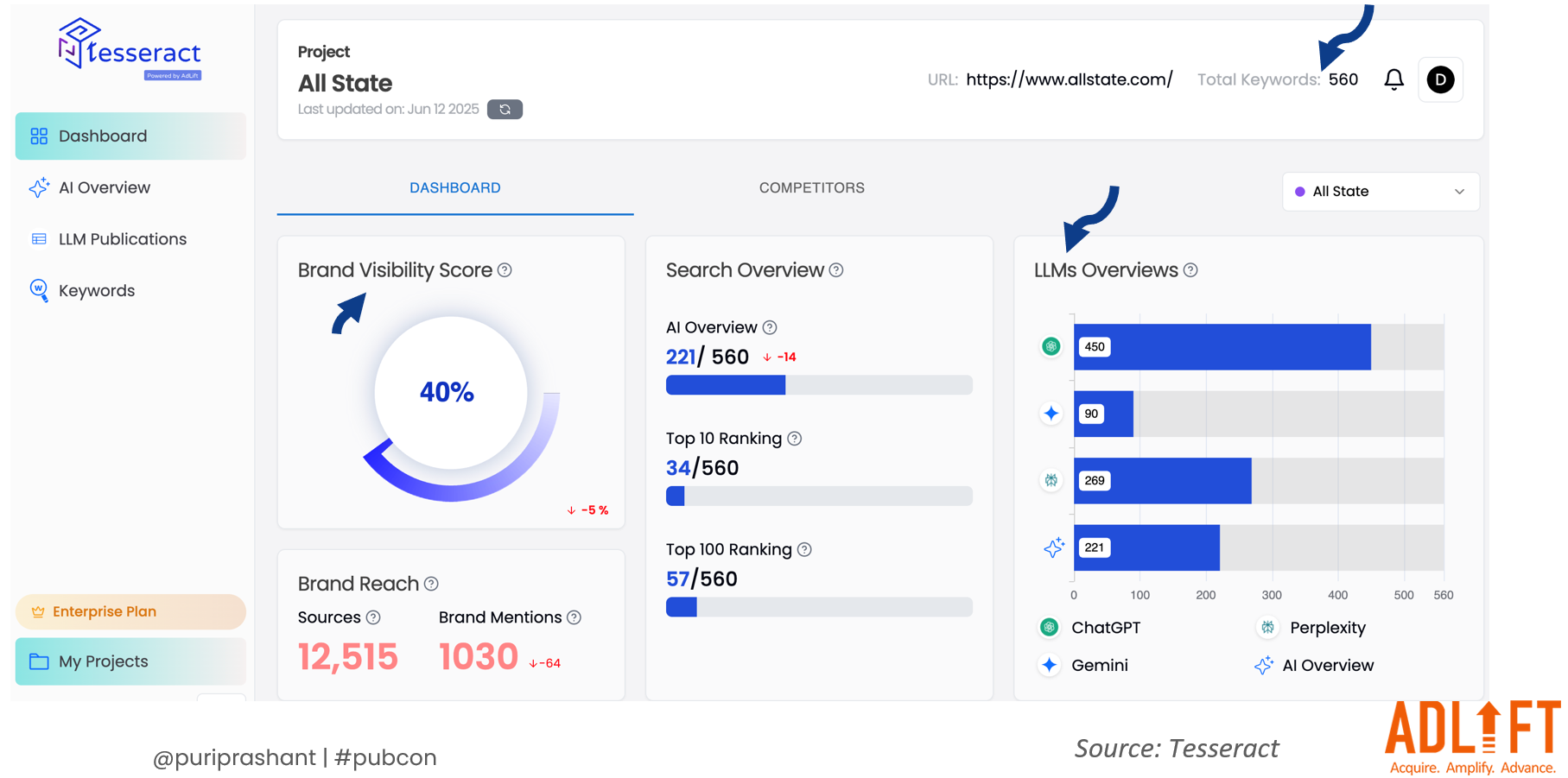Click the 1030 Brand Mentions value
Screen dimensions: 1568x778
click(479, 657)
